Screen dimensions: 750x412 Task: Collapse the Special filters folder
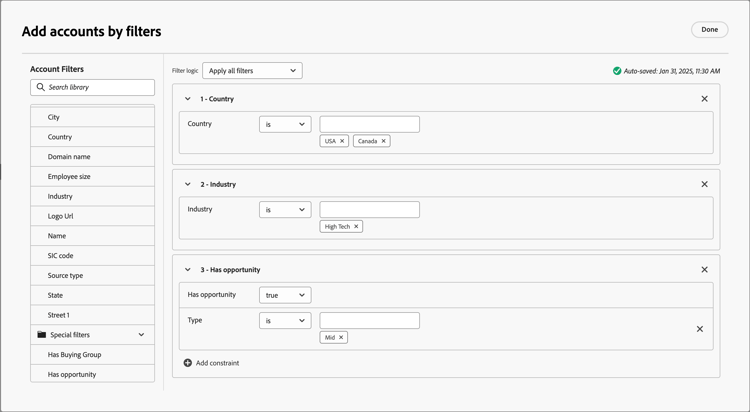point(141,335)
